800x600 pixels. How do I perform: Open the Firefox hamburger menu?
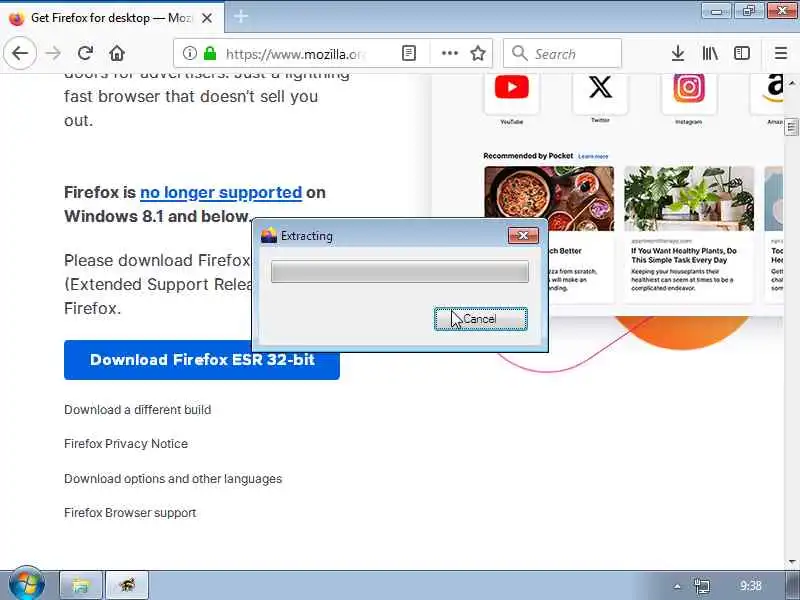(x=781, y=53)
